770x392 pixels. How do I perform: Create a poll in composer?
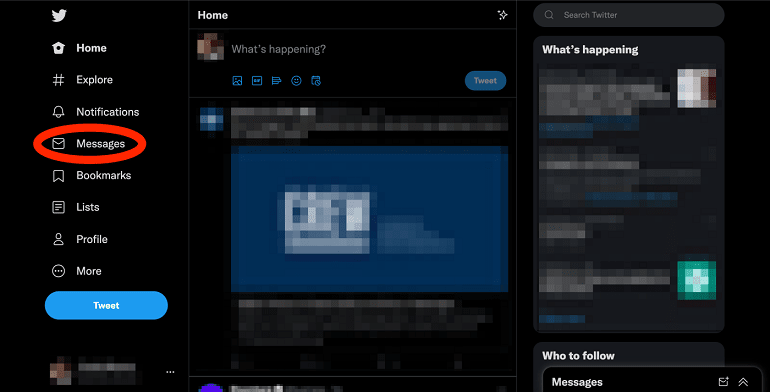click(x=276, y=81)
